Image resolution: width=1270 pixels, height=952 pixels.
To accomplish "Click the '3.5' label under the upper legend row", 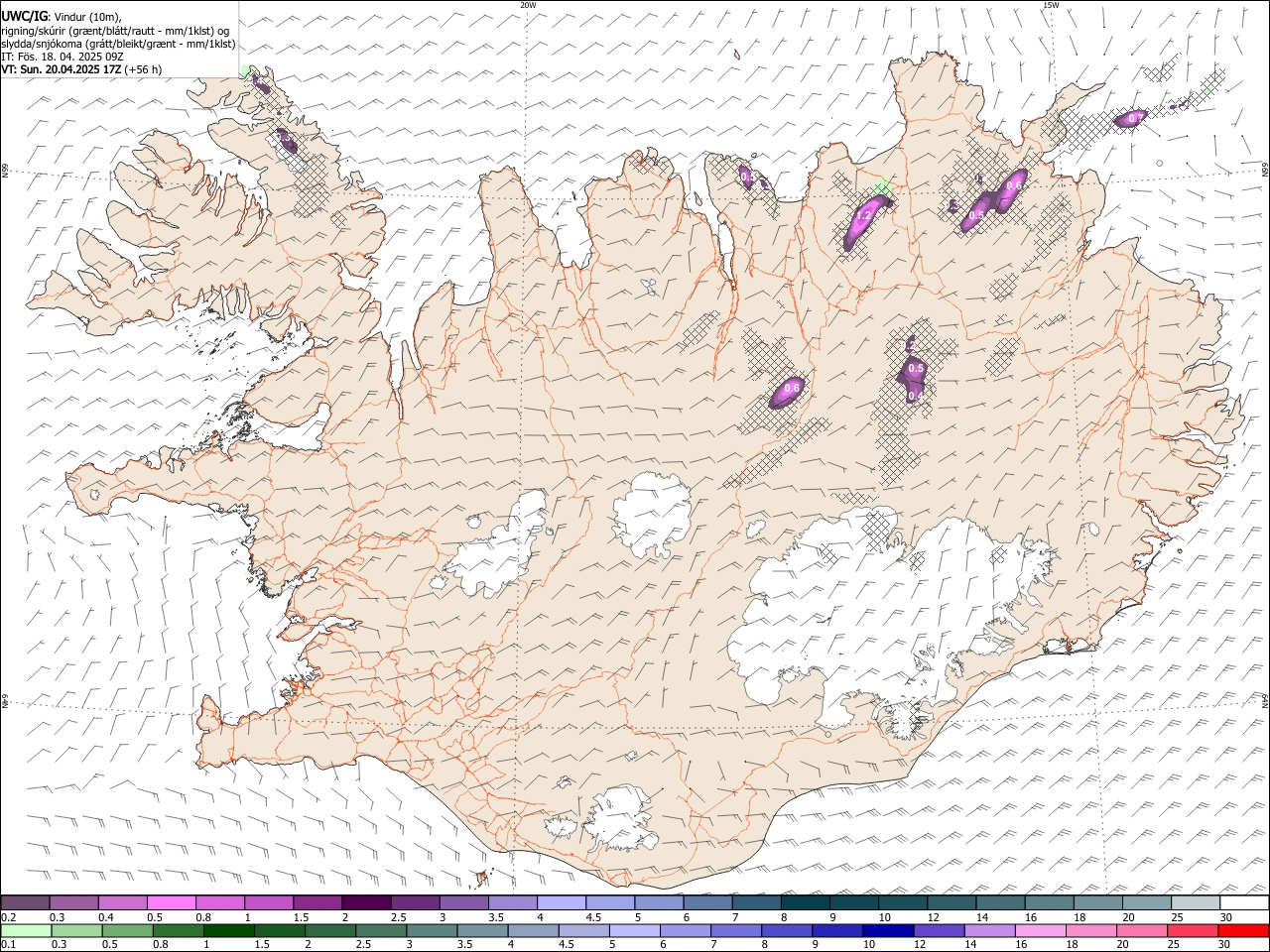I will coord(496,917).
